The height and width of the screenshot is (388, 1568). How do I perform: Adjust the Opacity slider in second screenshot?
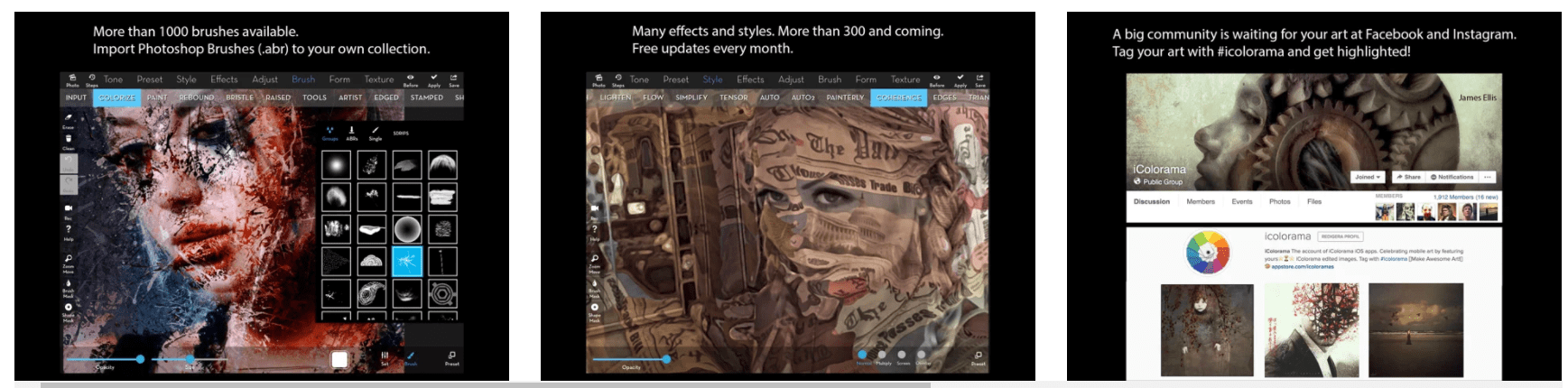click(x=631, y=359)
